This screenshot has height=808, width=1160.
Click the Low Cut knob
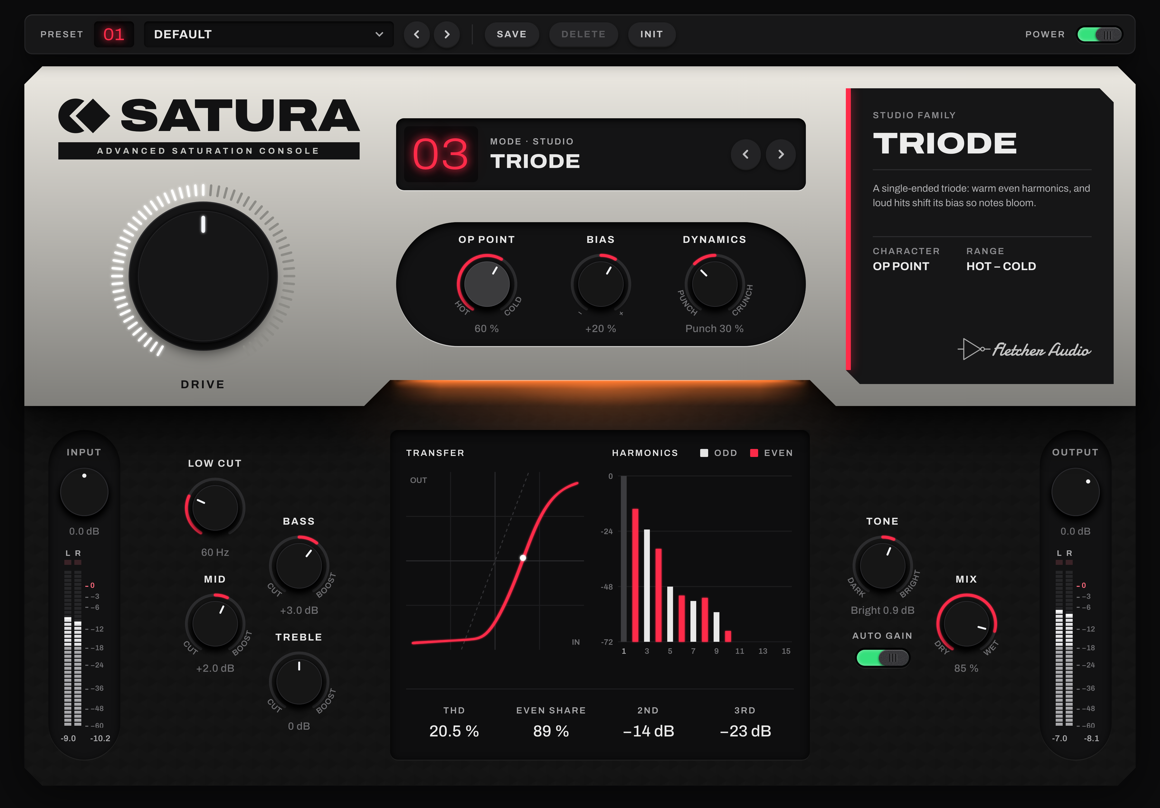215,508
